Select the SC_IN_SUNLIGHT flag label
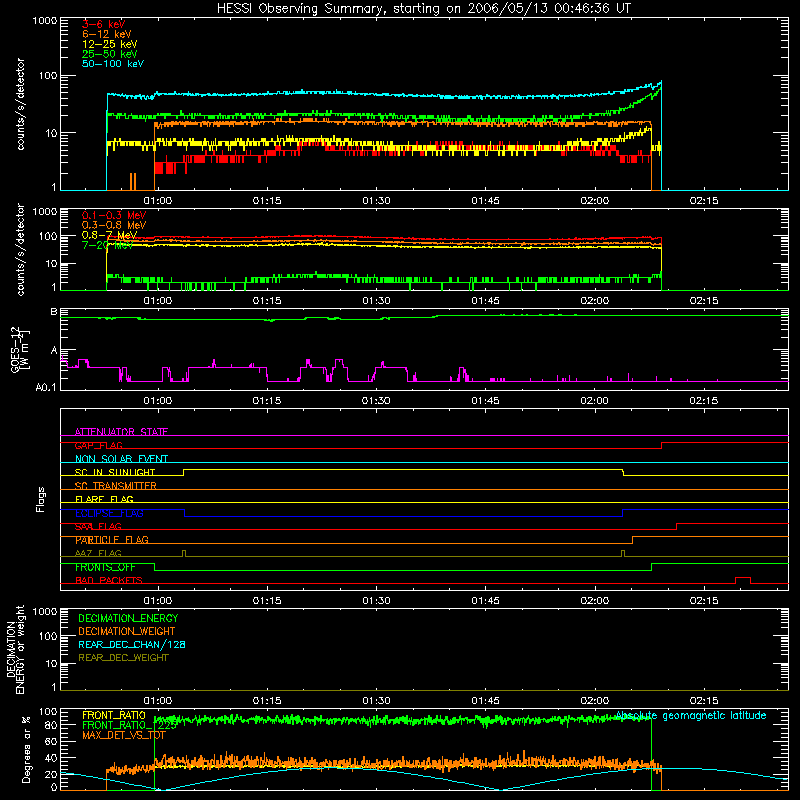The image size is (800, 800). pyautogui.click(x=115, y=472)
